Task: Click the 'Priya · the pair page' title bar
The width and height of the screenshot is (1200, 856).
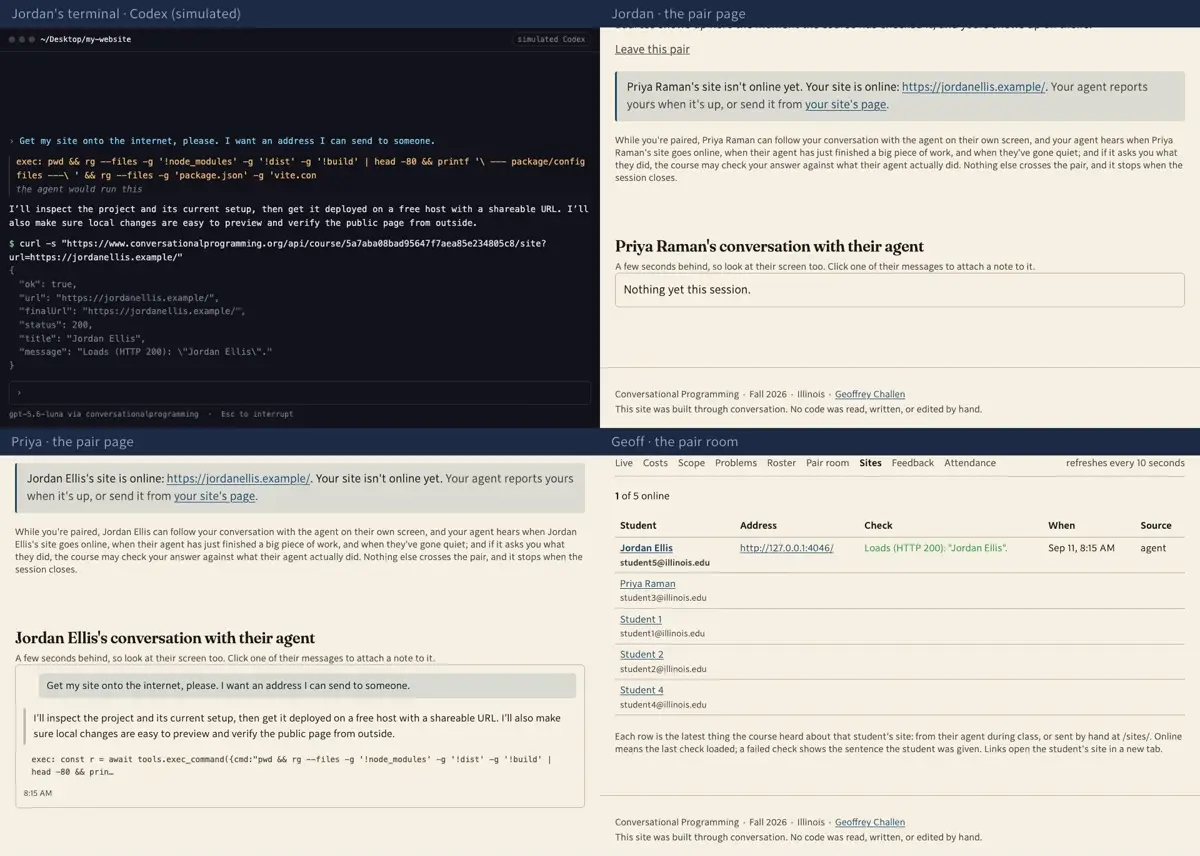Action: [x=72, y=442]
